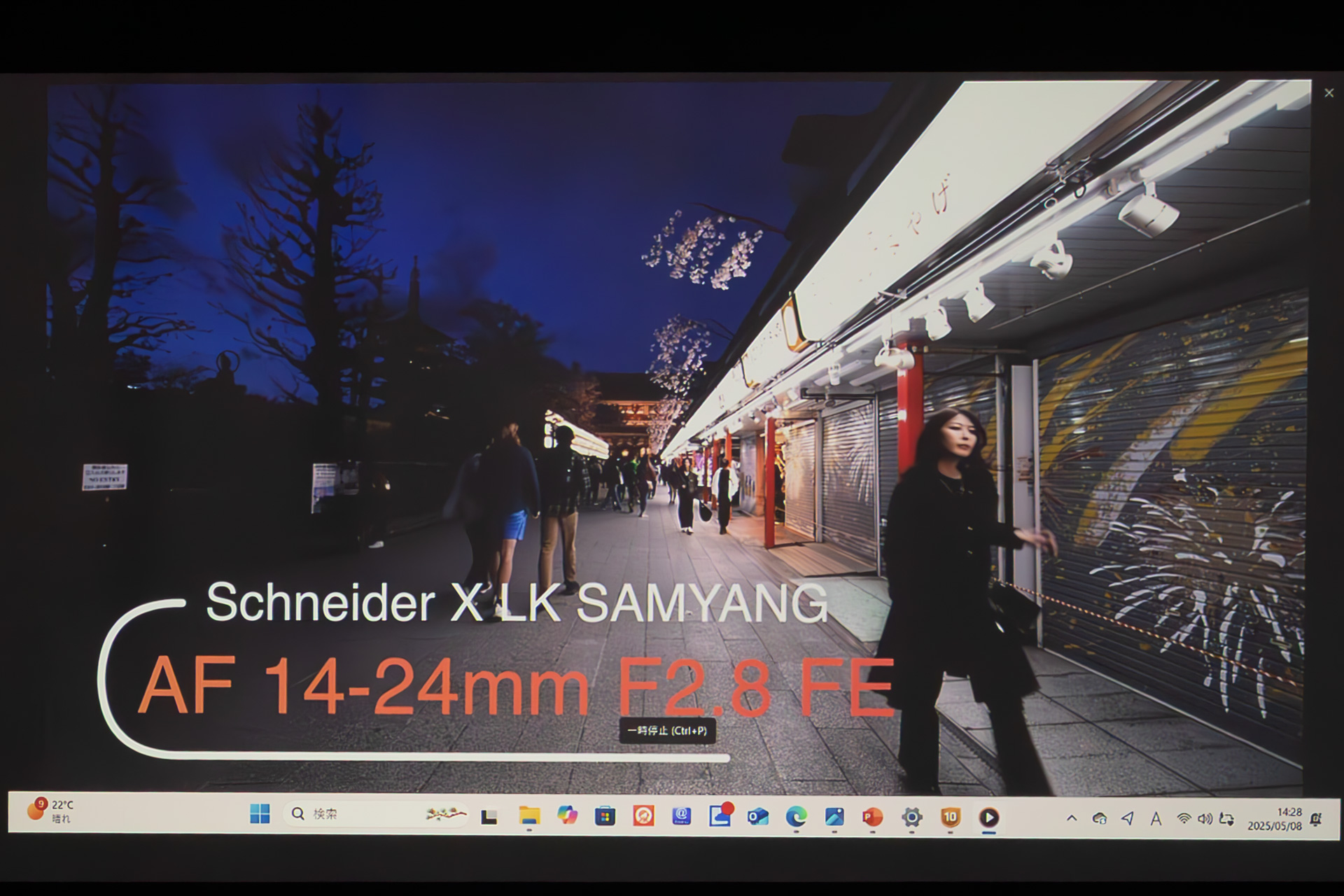Open Wi-Fi network quick settings

[1184, 818]
